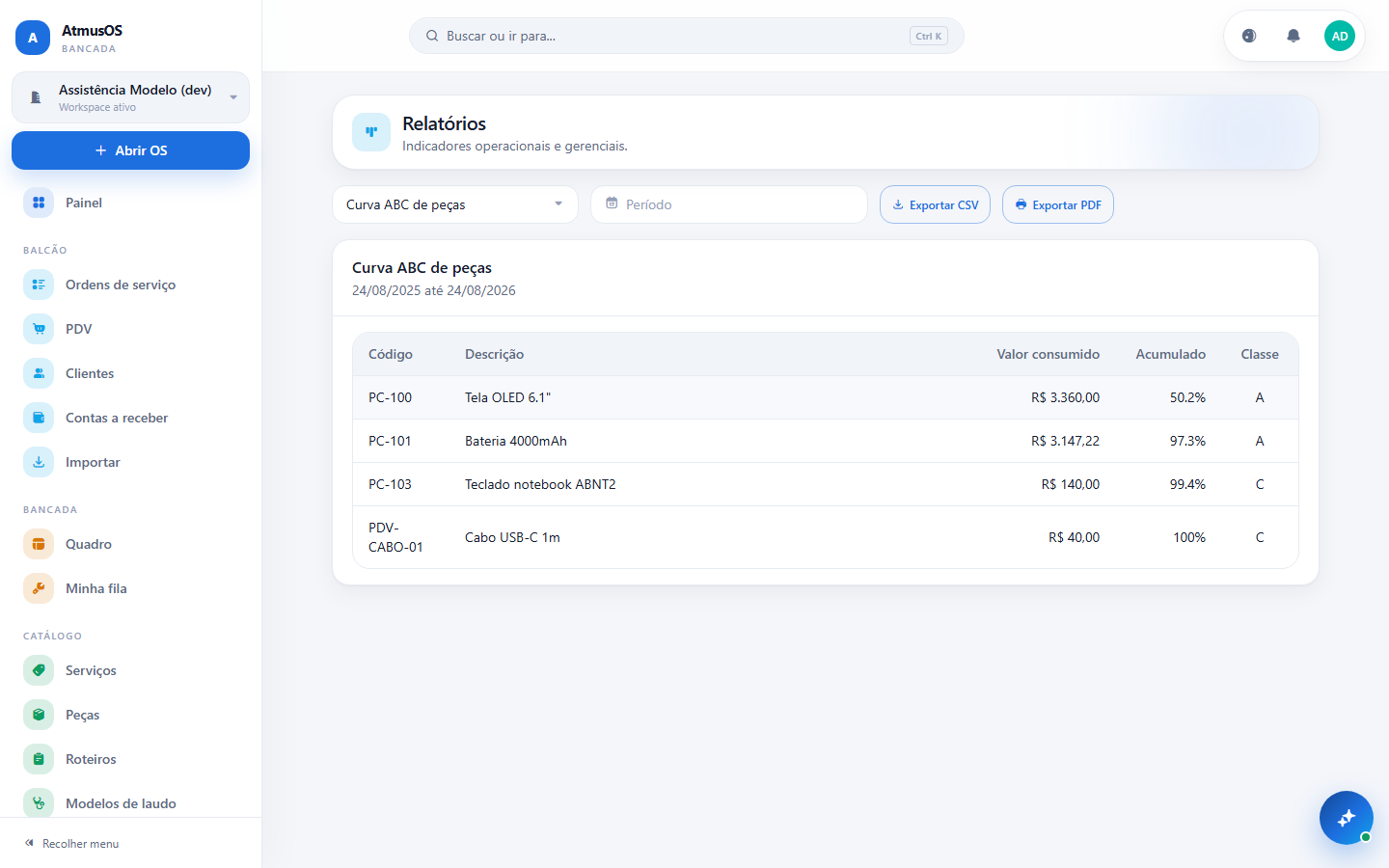Open the Quadro board icon
The image size is (1389, 868).
click(x=39, y=544)
